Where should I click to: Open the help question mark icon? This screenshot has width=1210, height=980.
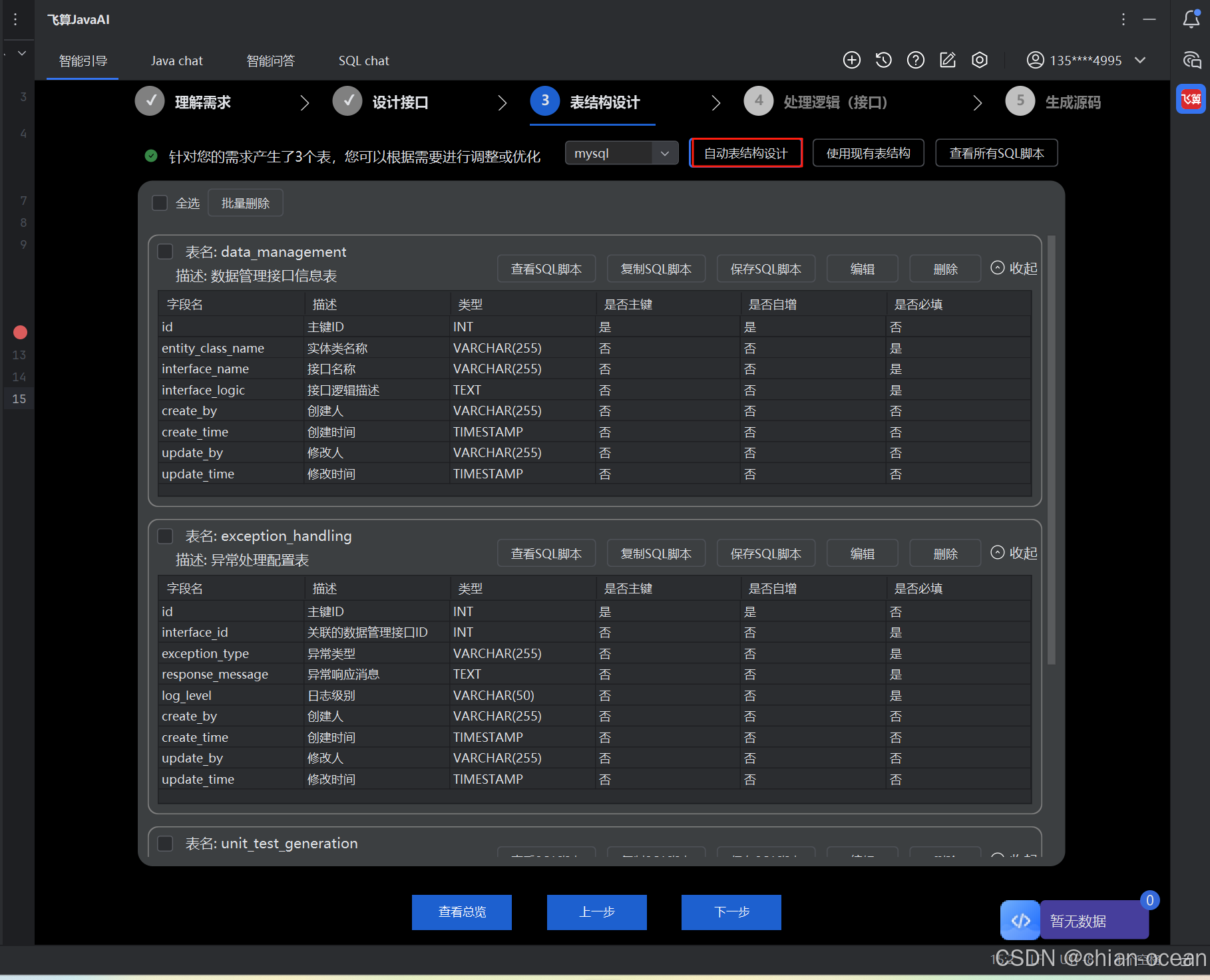pyautogui.click(x=915, y=61)
